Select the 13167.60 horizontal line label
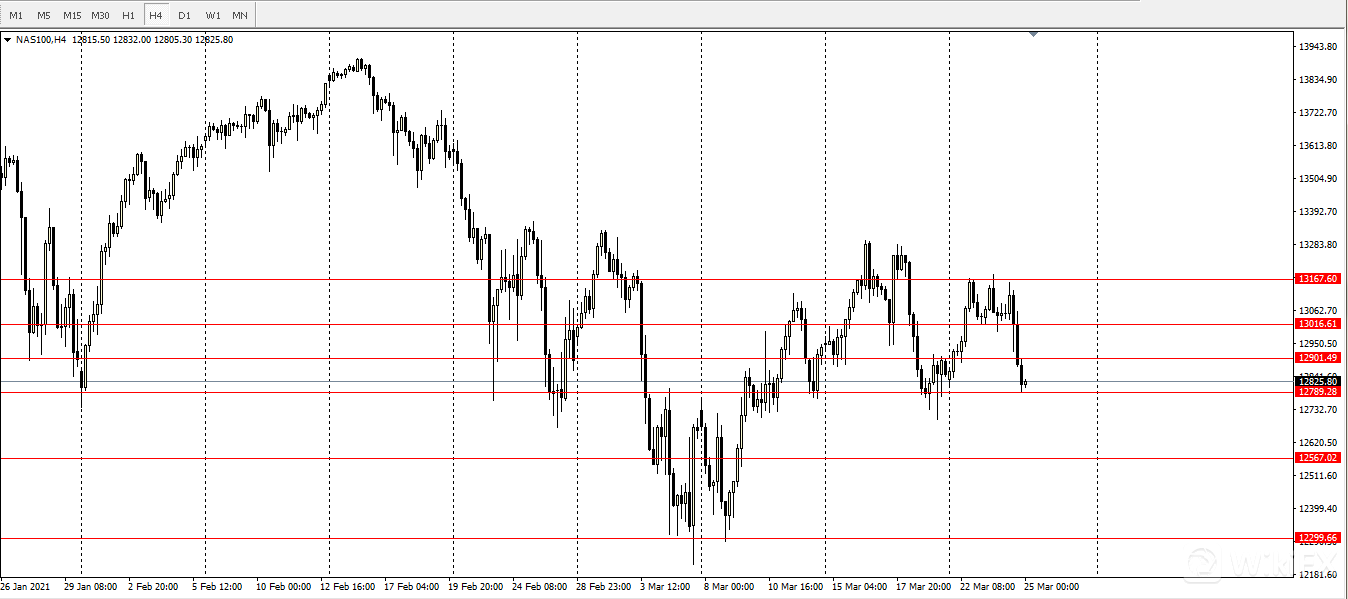The height and width of the screenshot is (599, 1348). point(1318,279)
